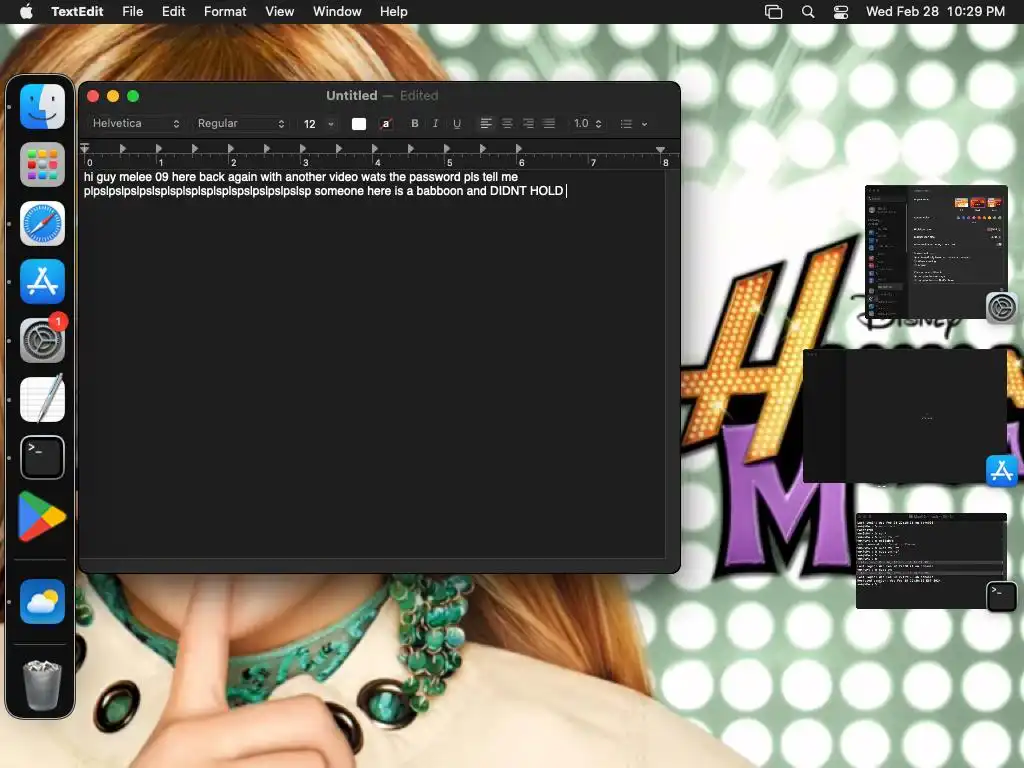
Task: Open the Regular typeface dropdown
Action: (241, 123)
